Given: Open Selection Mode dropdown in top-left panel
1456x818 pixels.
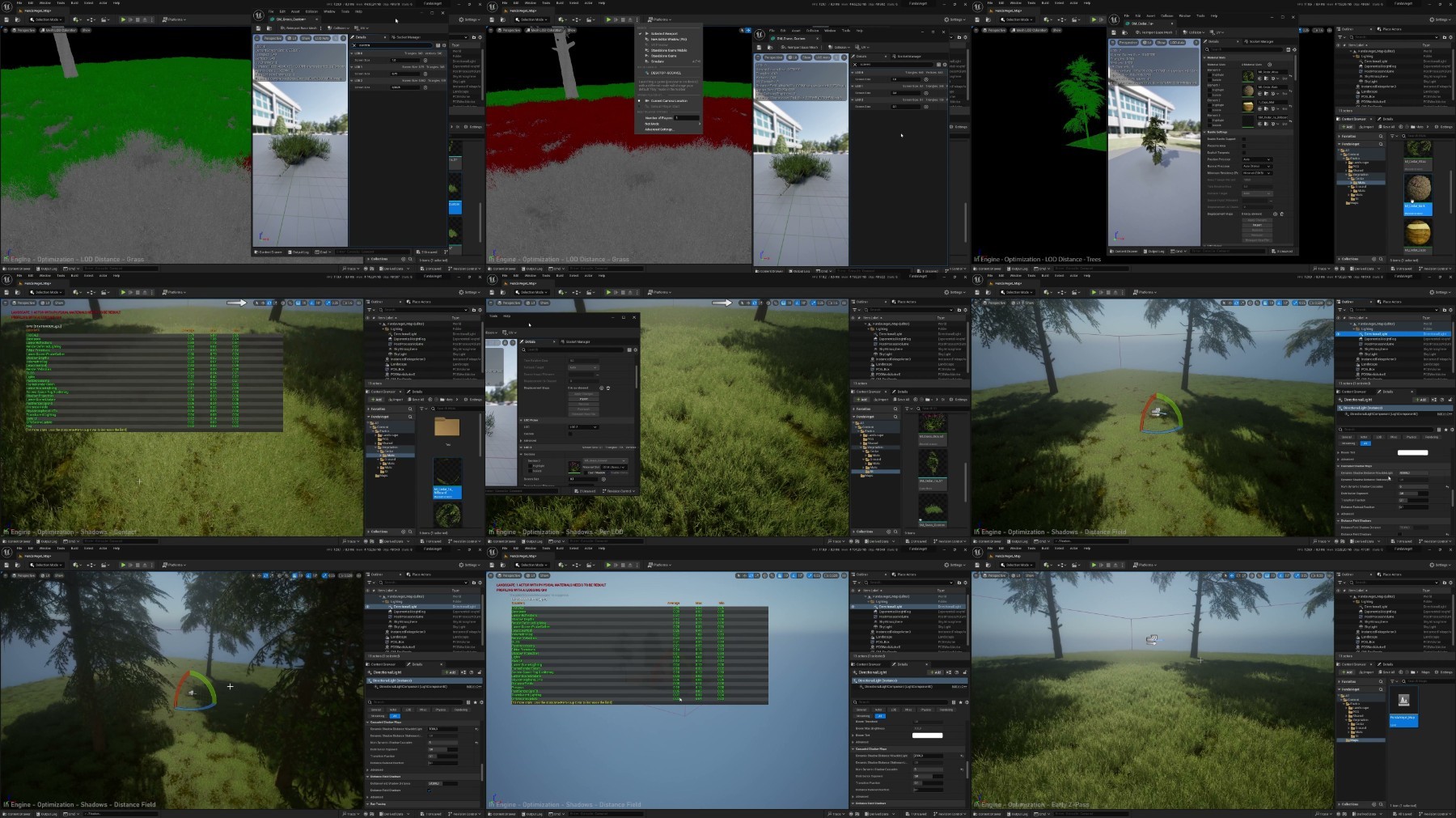Looking at the screenshot, I should pos(46,19).
